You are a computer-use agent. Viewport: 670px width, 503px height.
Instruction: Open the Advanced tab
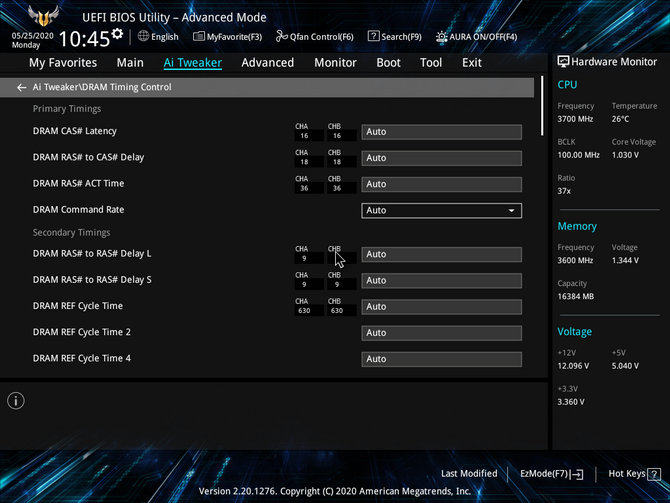(267, 62)
